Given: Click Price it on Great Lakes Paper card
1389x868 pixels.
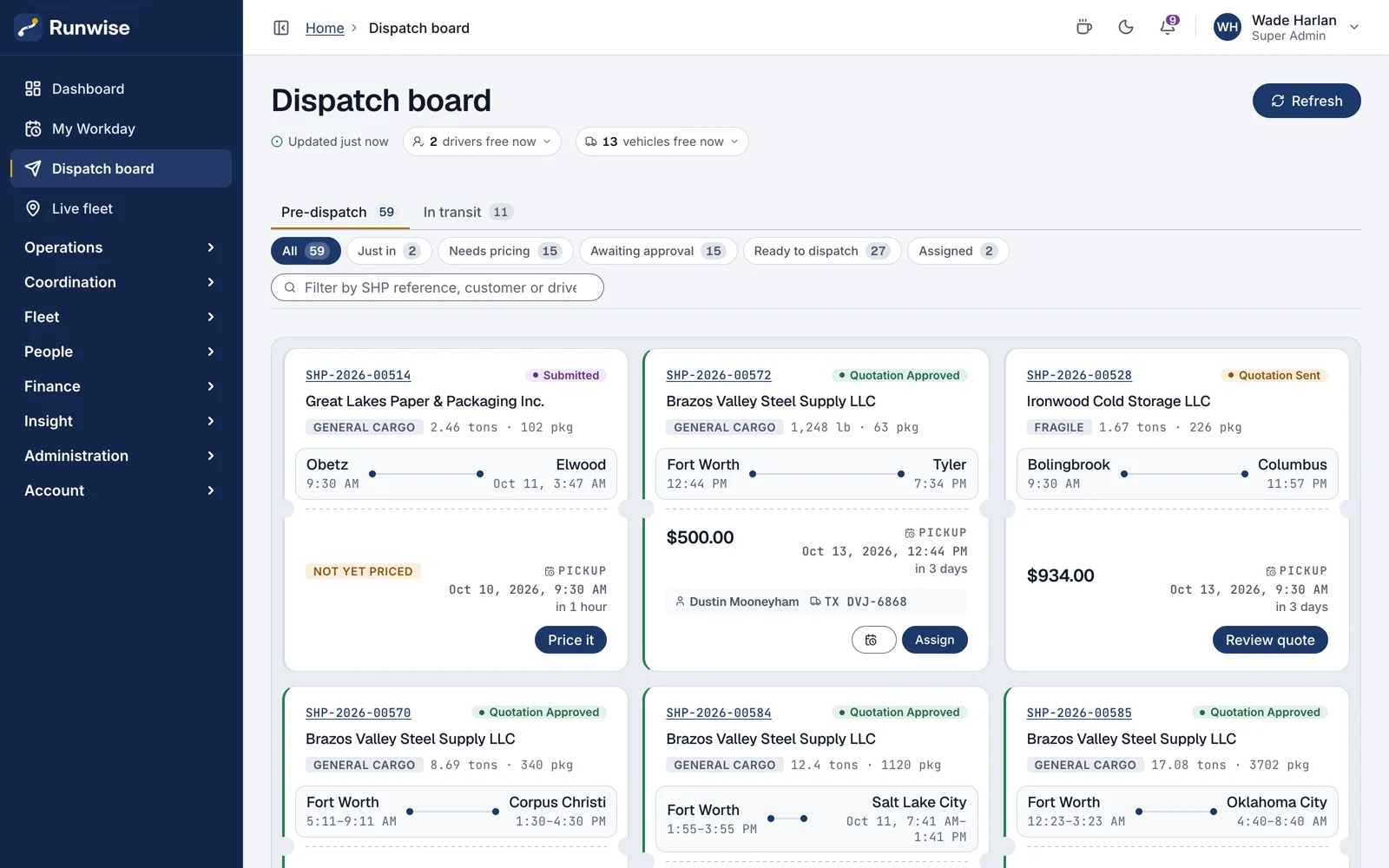Looking at the screenshot, I should 570,640.
